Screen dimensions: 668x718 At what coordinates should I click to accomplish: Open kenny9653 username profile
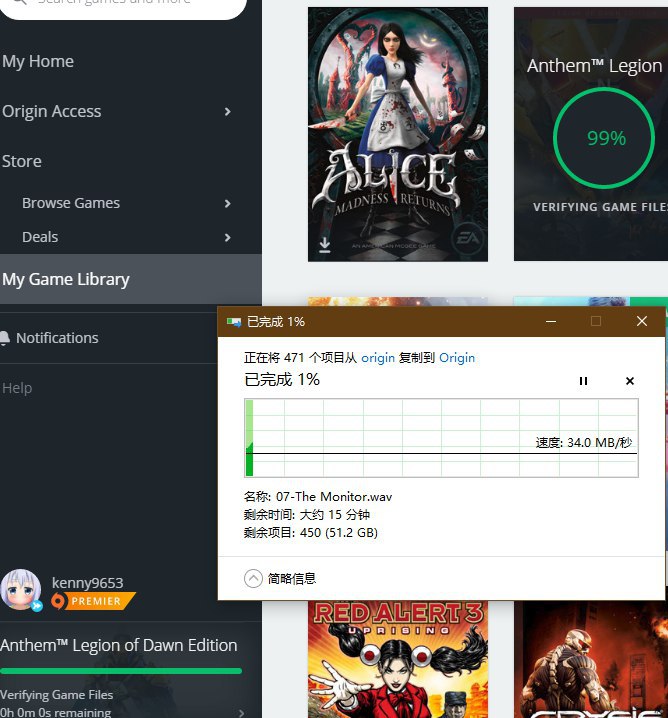pos(87,583)
